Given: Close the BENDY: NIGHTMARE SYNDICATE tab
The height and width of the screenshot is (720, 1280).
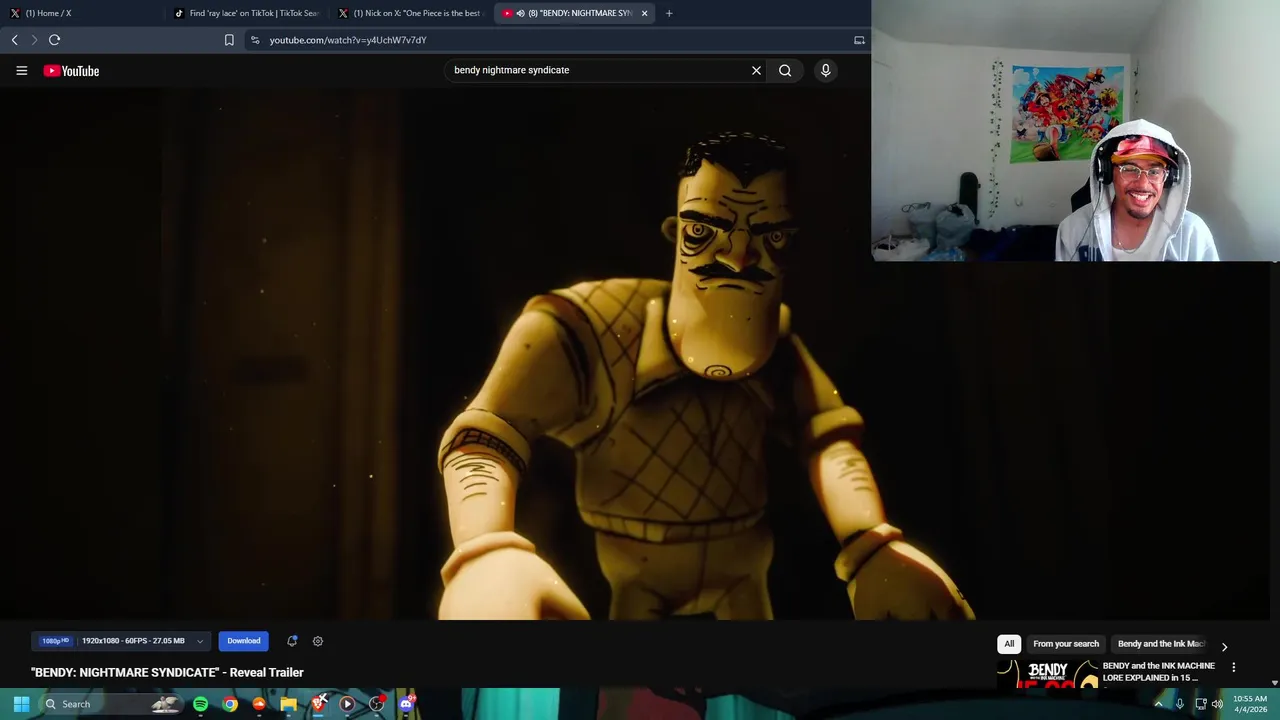Looking at the screenshot, I should click(x=644, y=13).
